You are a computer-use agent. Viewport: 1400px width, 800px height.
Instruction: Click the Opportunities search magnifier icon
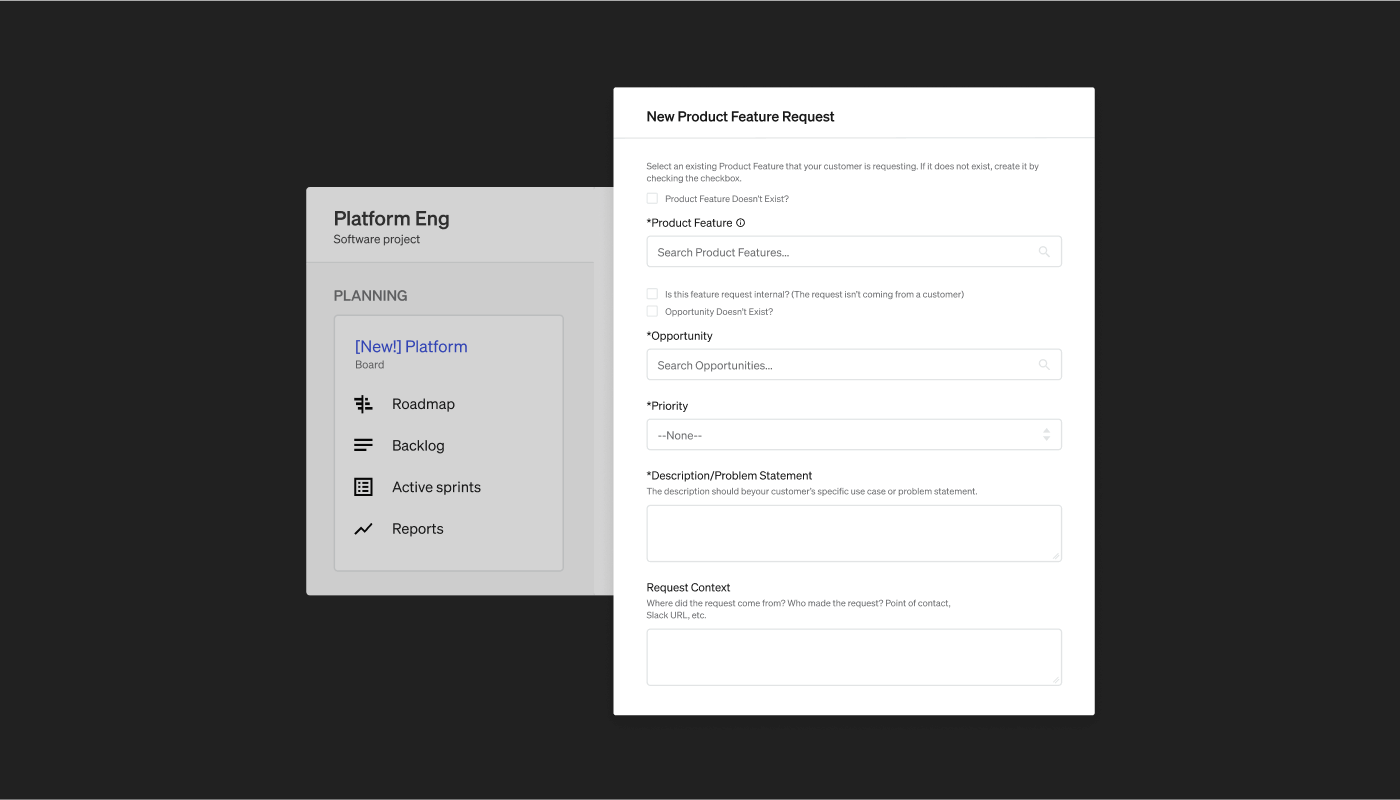(x=1044, y=365)
